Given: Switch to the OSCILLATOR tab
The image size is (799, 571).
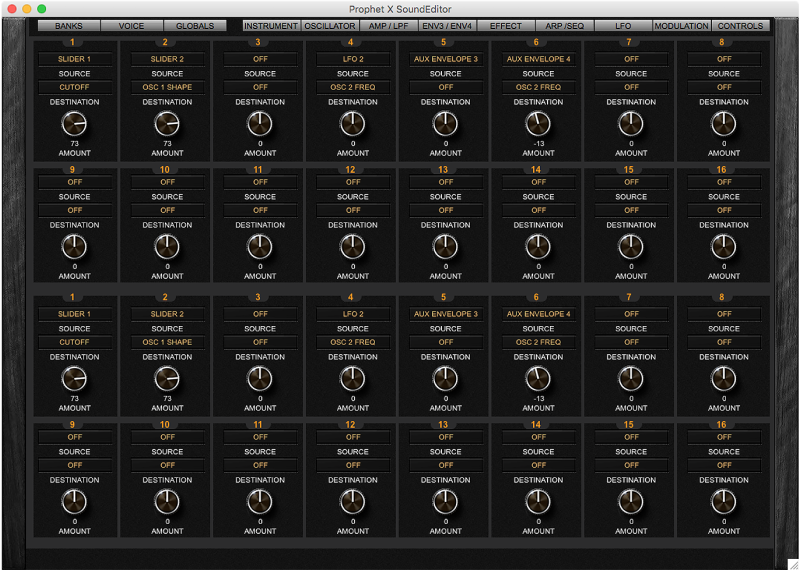Looking at the screenshot, I should 331,26.
